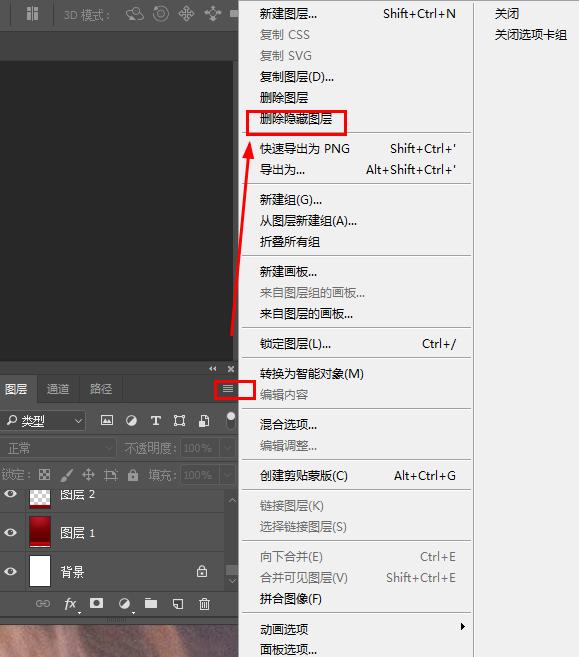
Task: Click the delete layer trash icon
Action: [x=204, y=604]
